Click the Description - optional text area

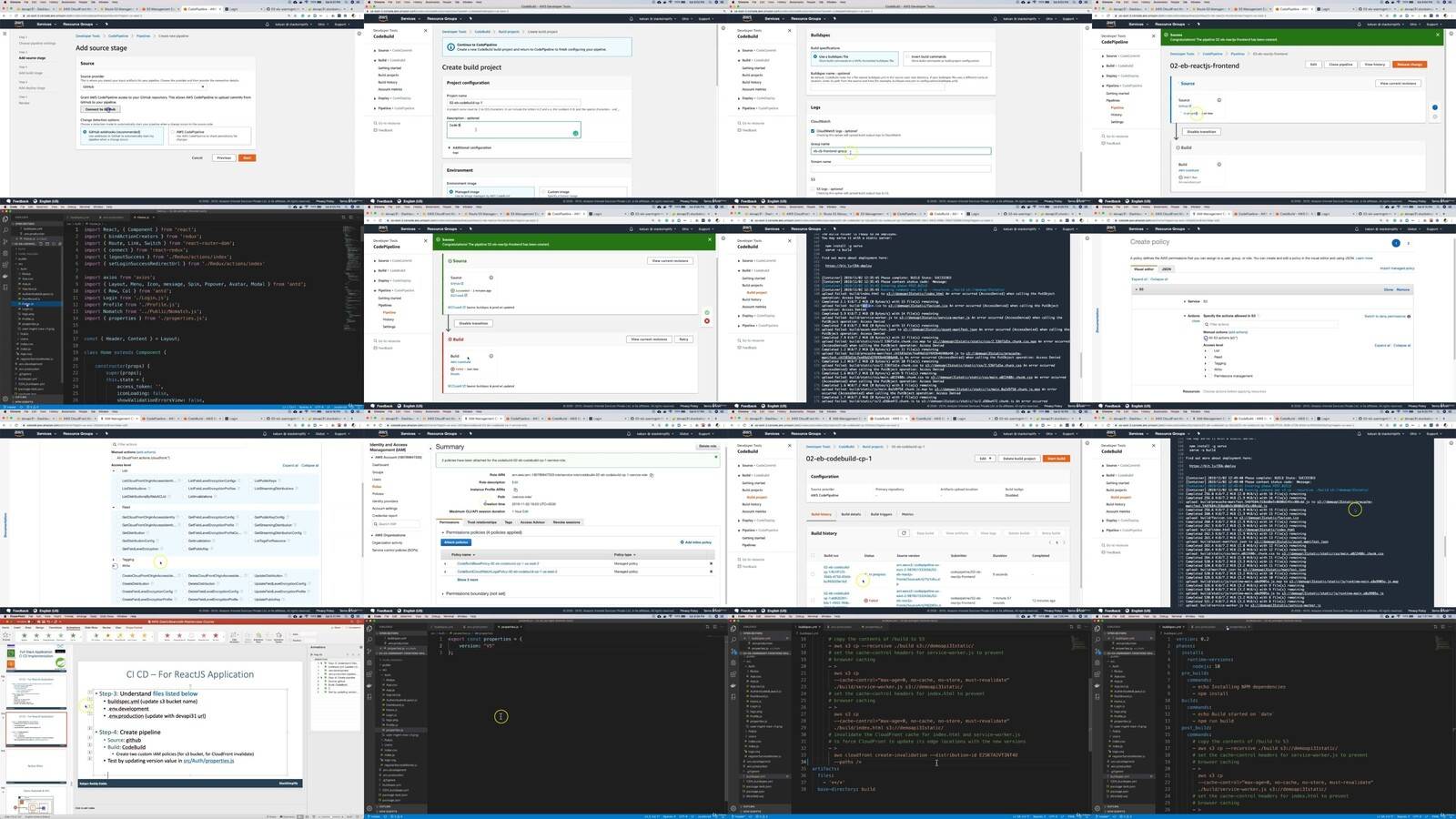click(513, 130)
